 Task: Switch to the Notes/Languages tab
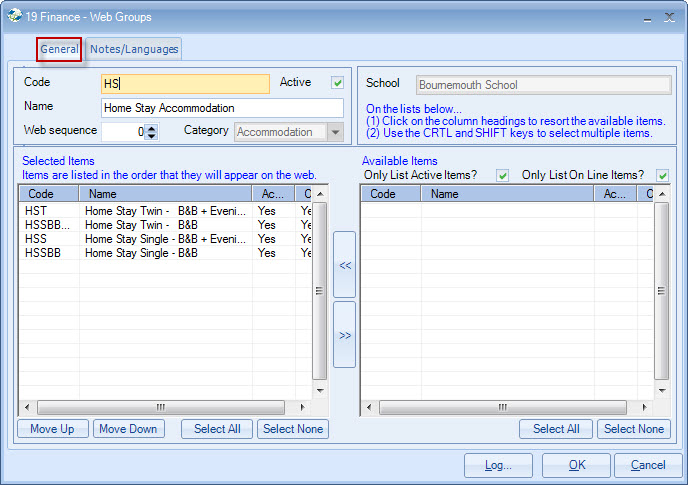tap(134, 49)
